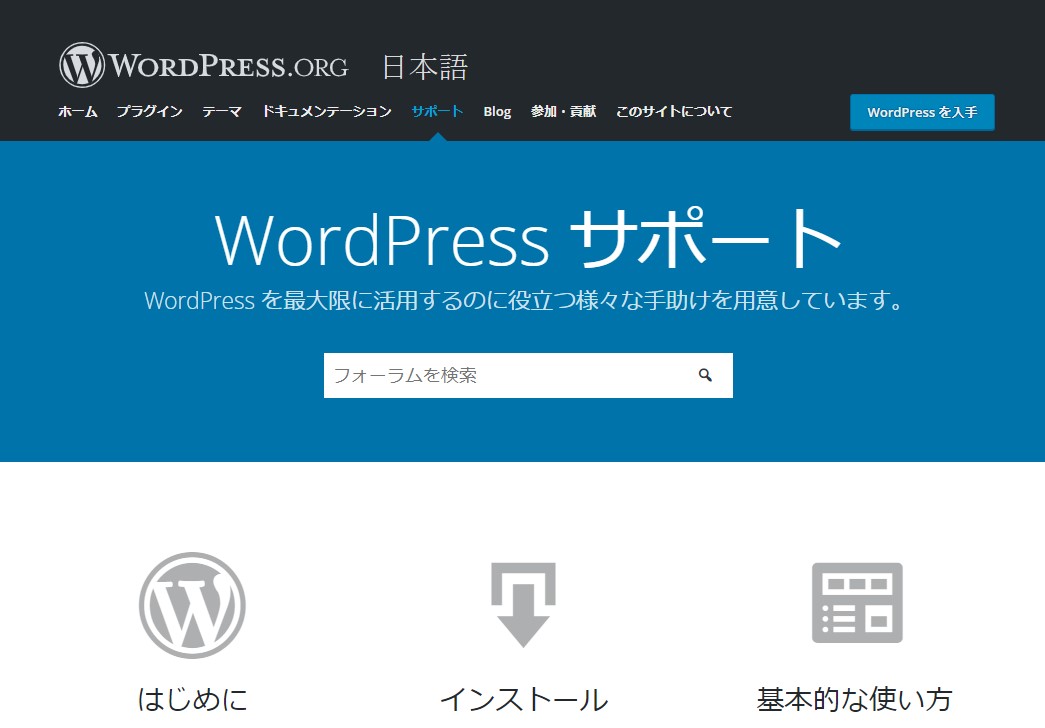This screenshot has height=728, width=1045.
Task: Open the 基本的な使い方 heading link
Action: coord(854,699)
